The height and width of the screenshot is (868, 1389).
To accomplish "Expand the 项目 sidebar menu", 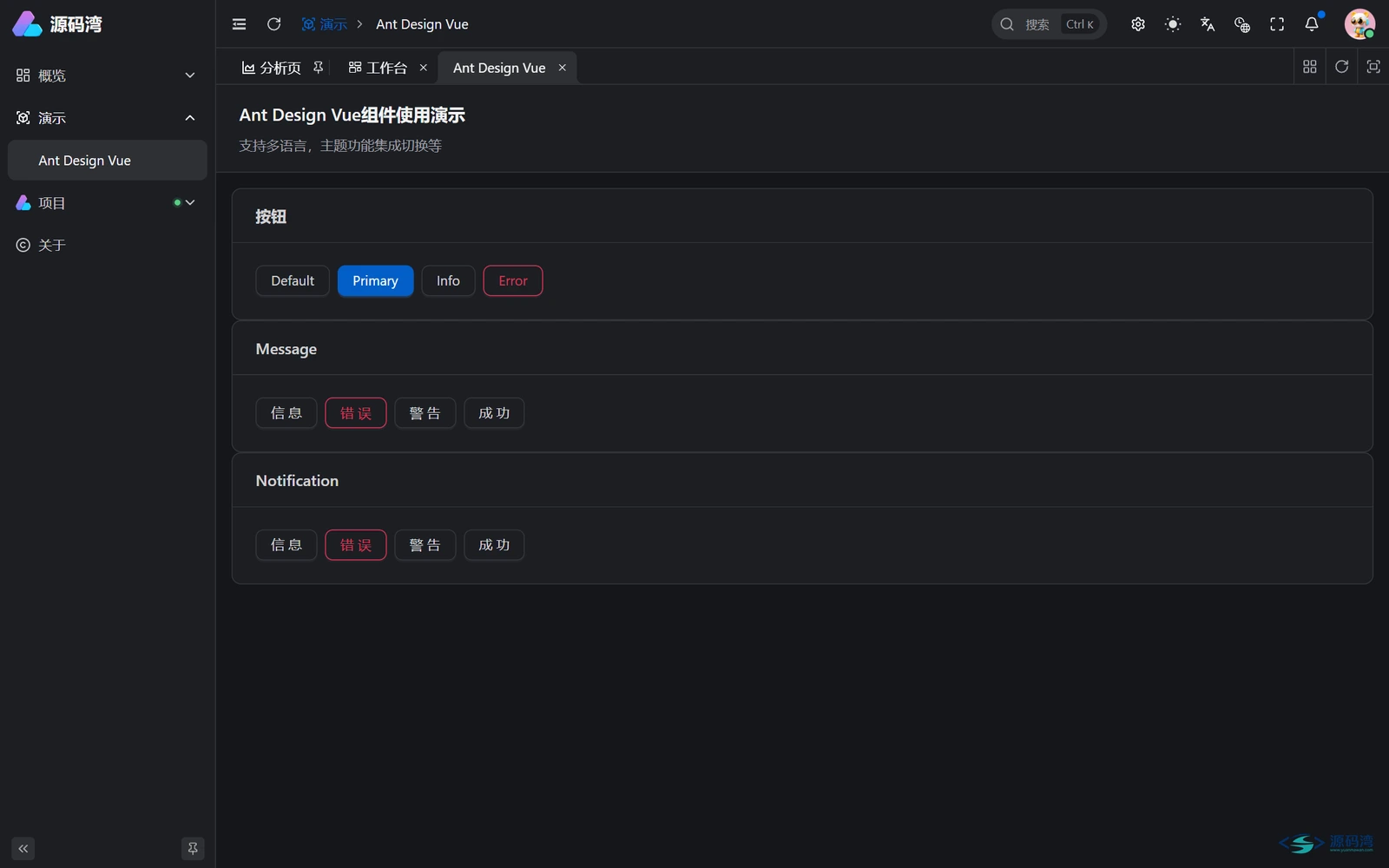I will coord(108,203).
